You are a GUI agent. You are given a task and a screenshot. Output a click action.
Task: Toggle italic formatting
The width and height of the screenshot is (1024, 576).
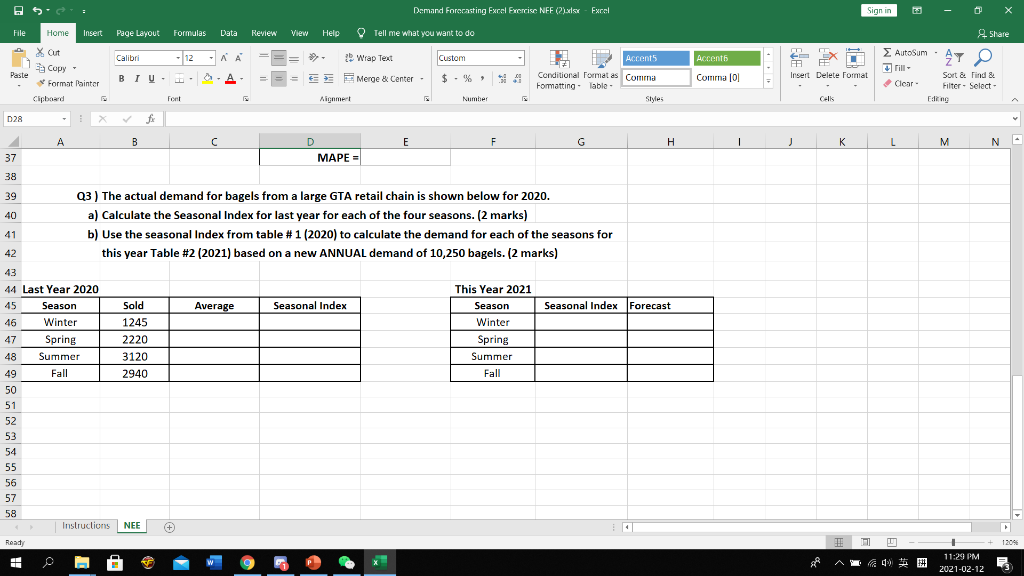coord(136,77)
